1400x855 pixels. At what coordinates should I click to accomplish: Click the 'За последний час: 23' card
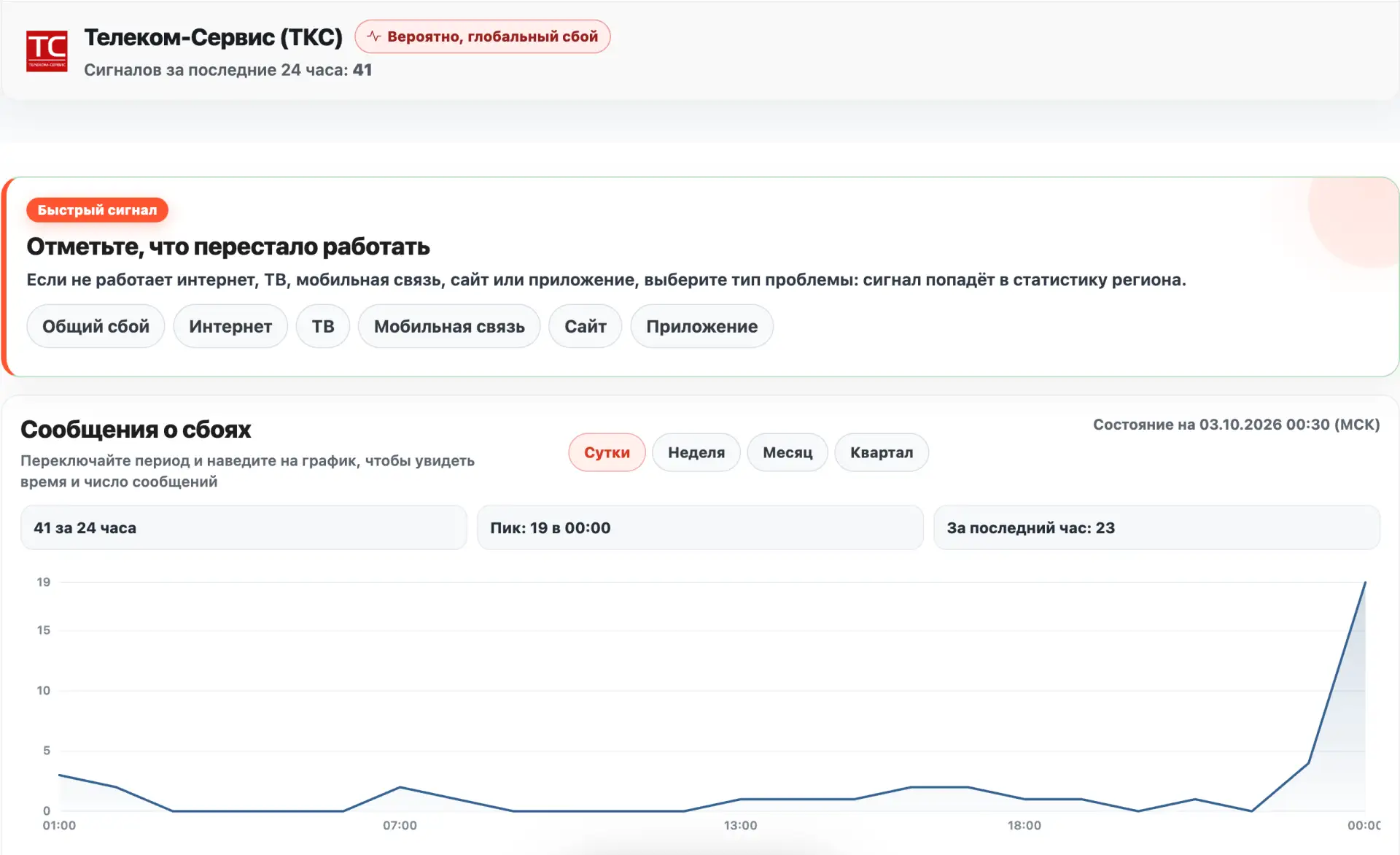[1156, 527]
